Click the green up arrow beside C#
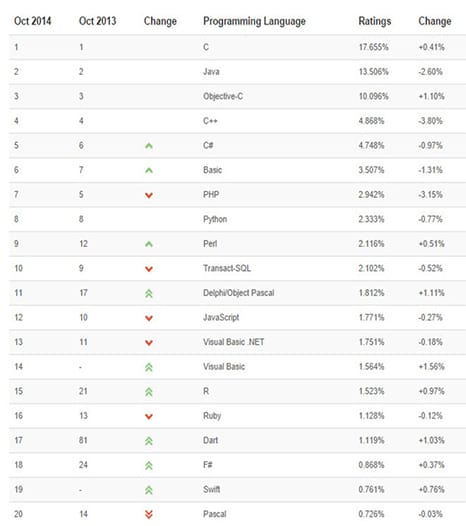Viewport: 466px width, 526px height. (x=149, y=146)
